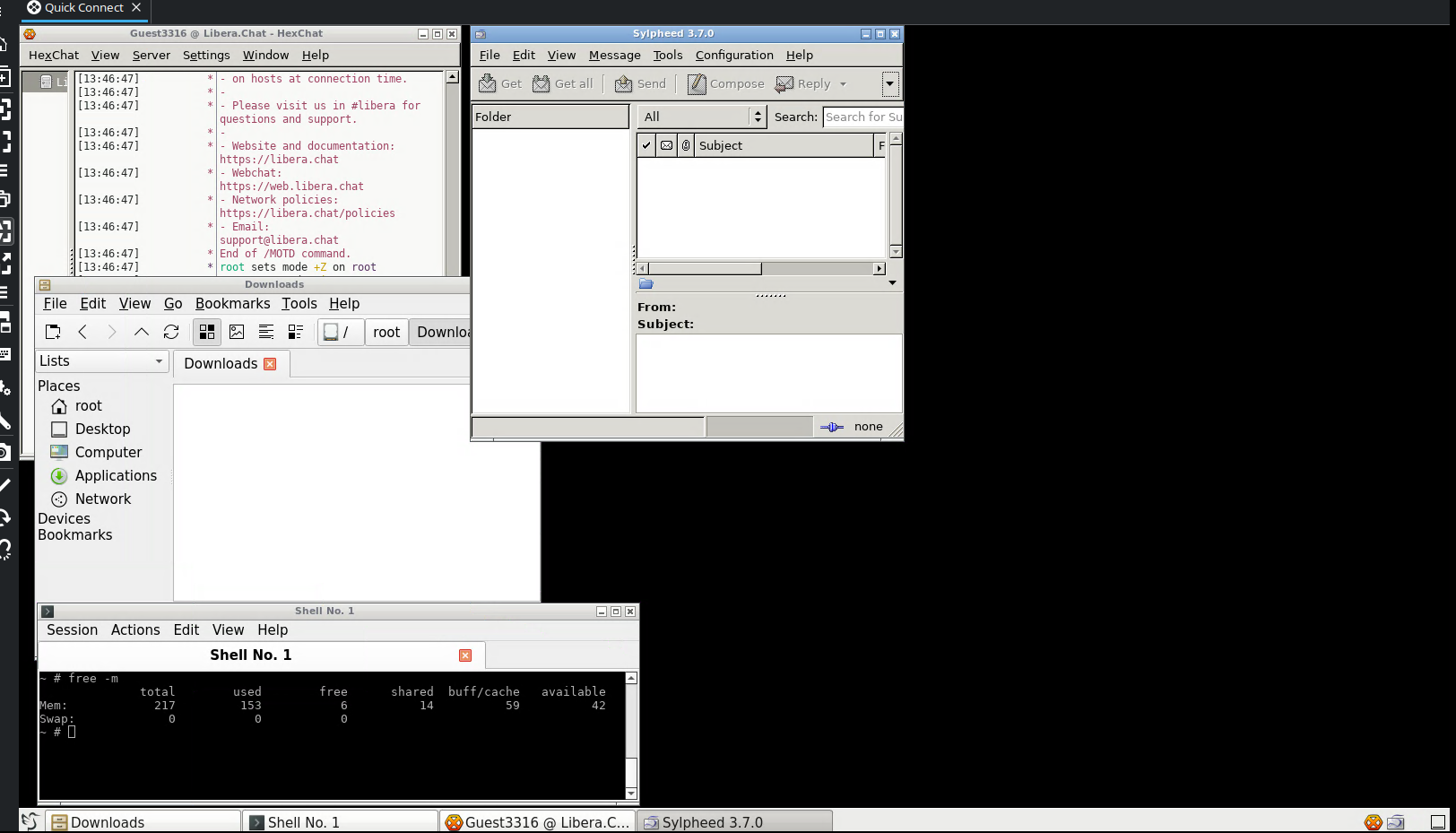The width and height of the screenshot is (1456, 833).
Task: Open Bookmarks menu in file manager
Action: [x=232, y=304]
